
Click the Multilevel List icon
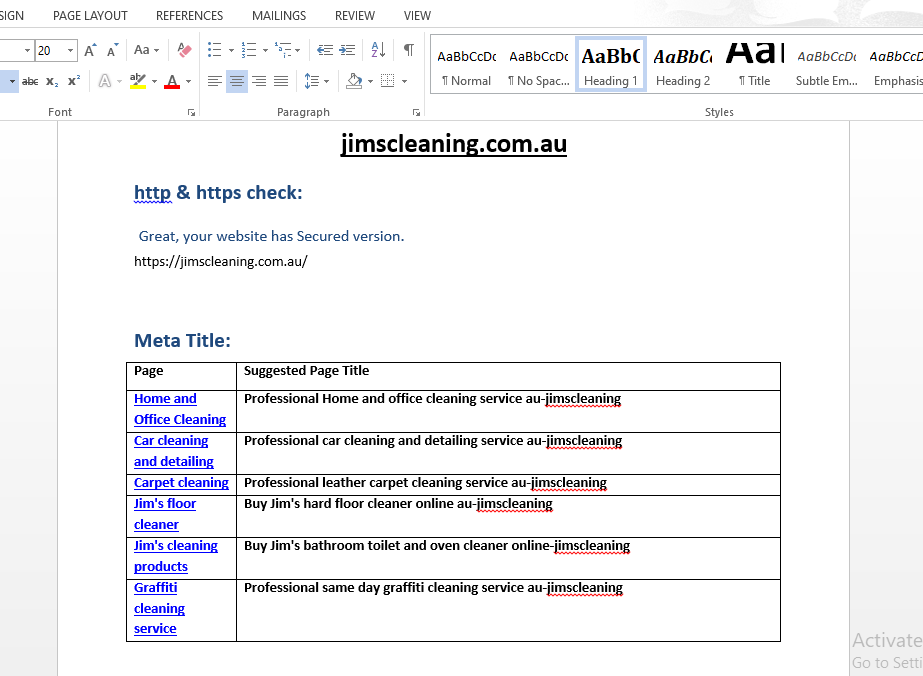283,50
